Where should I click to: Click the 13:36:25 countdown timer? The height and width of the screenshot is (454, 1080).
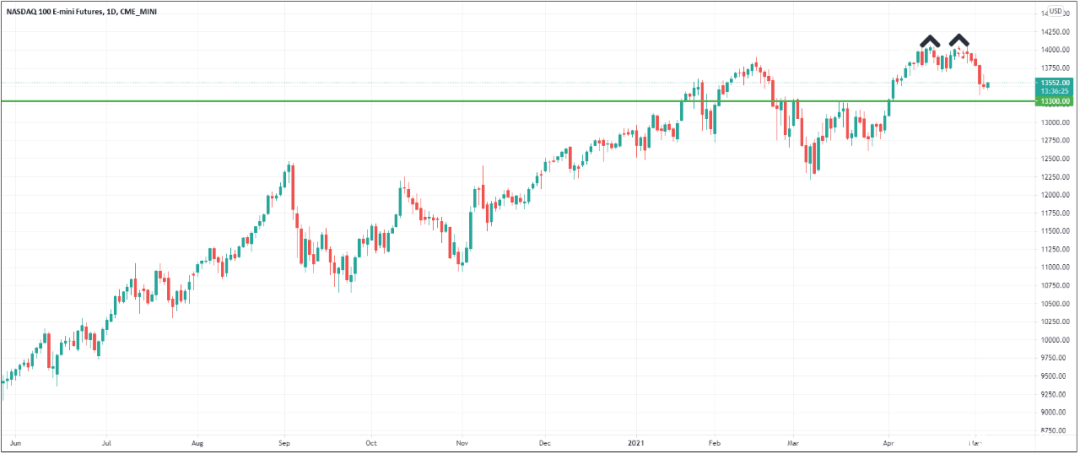click(1055, 91)
